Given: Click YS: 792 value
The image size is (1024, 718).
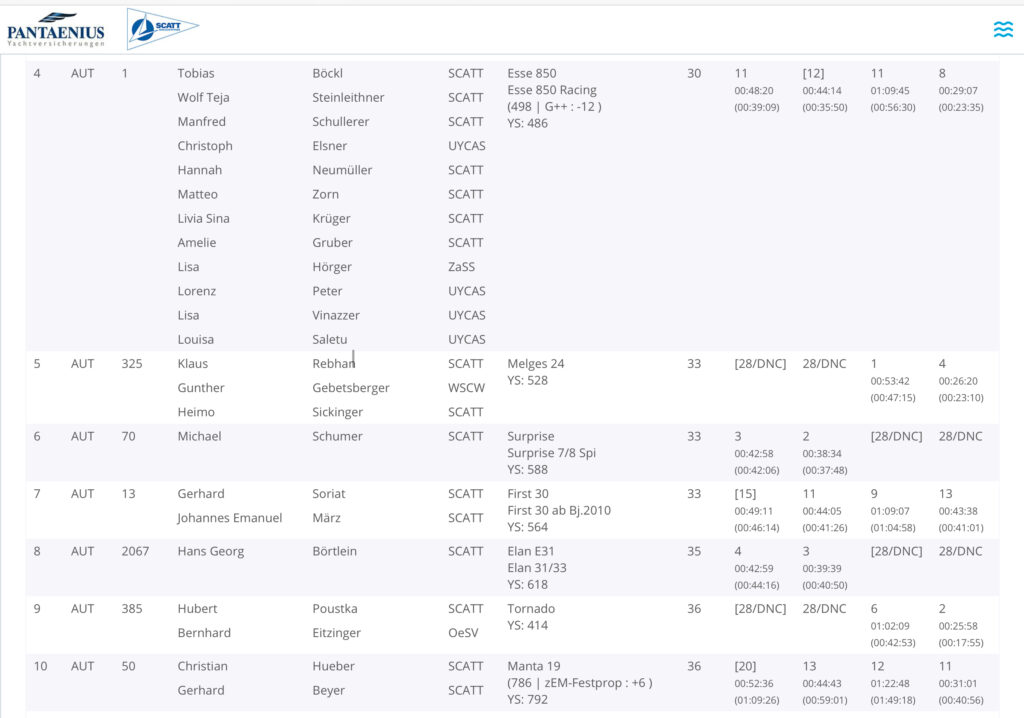Looking at the screenshot, I should (527, 699).
